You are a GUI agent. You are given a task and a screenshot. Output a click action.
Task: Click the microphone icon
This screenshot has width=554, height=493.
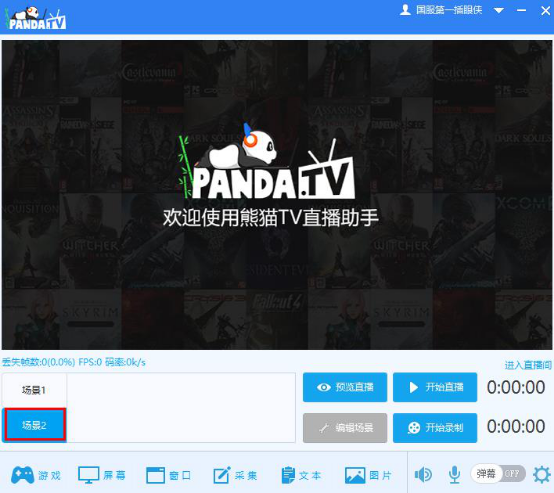(x=454, y=475)
